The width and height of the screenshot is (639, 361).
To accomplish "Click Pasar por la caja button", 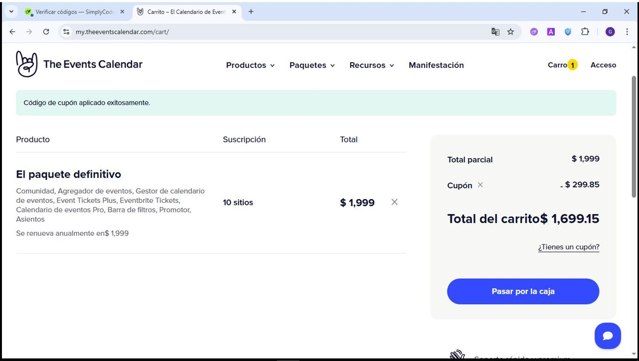I will coord(523,291).
